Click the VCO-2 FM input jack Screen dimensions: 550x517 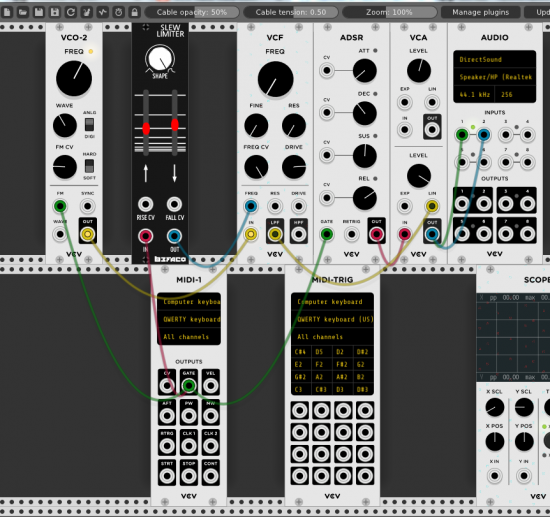pos(60,206)
